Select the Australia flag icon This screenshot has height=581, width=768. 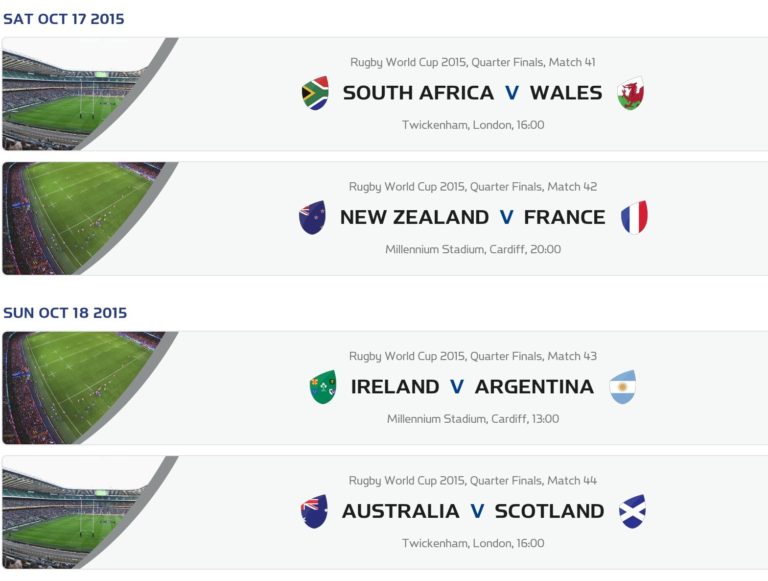(314, 511)
